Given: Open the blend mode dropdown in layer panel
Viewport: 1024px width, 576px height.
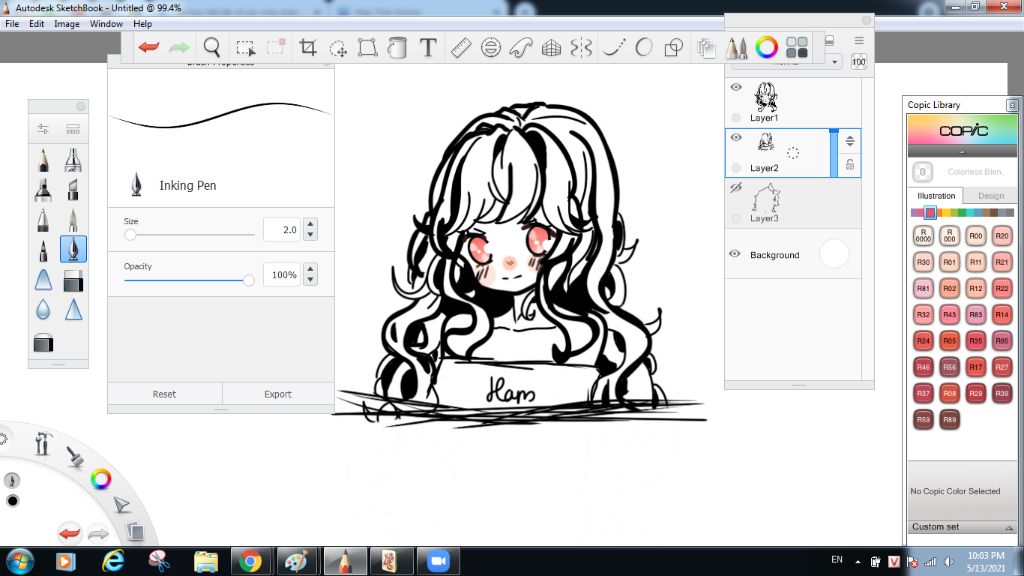Looking at the screenshot, I should pyautogui.click(x=835, y=62).
